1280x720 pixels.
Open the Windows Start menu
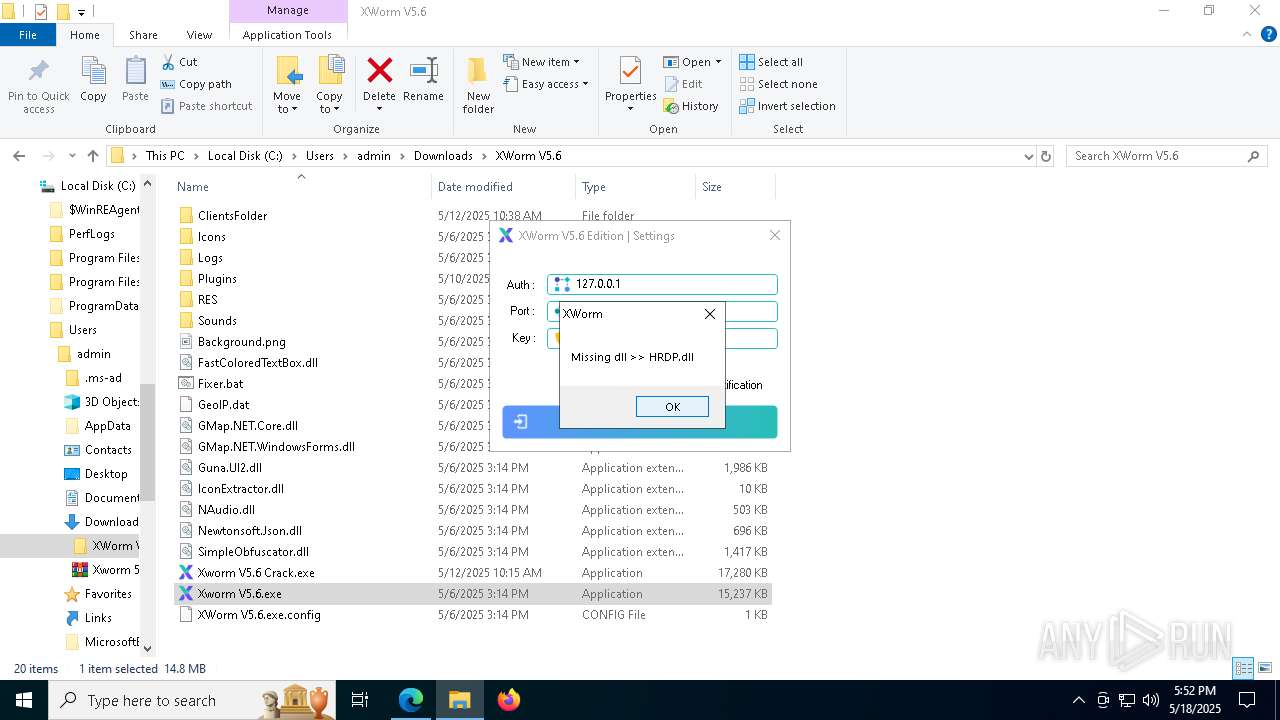tap(23, 700)
